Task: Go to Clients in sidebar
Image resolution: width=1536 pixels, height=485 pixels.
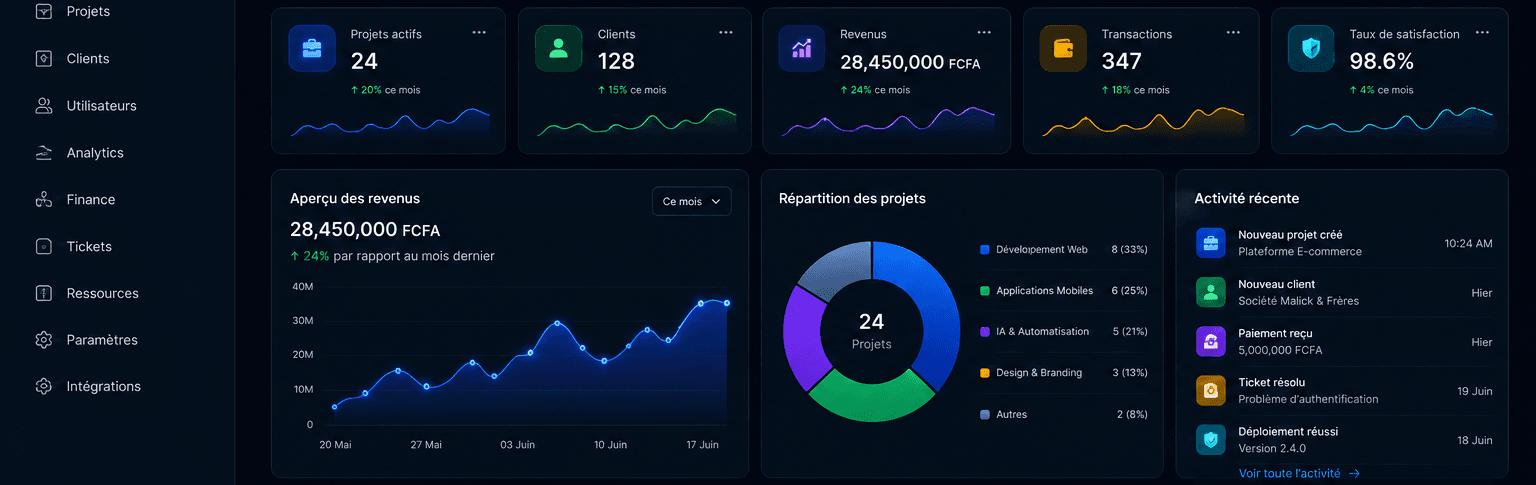Action: 88,58
